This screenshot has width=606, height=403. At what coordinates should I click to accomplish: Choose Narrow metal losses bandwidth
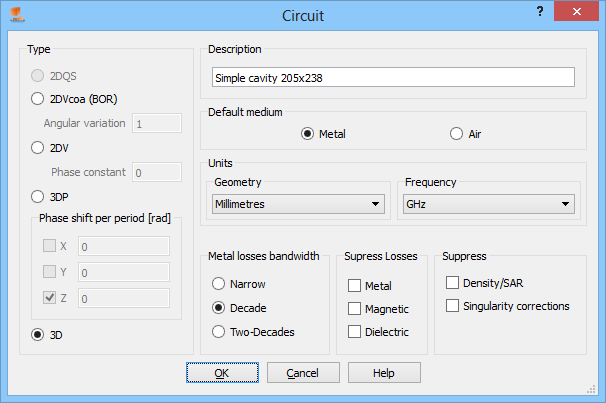(x=219, y=285)
